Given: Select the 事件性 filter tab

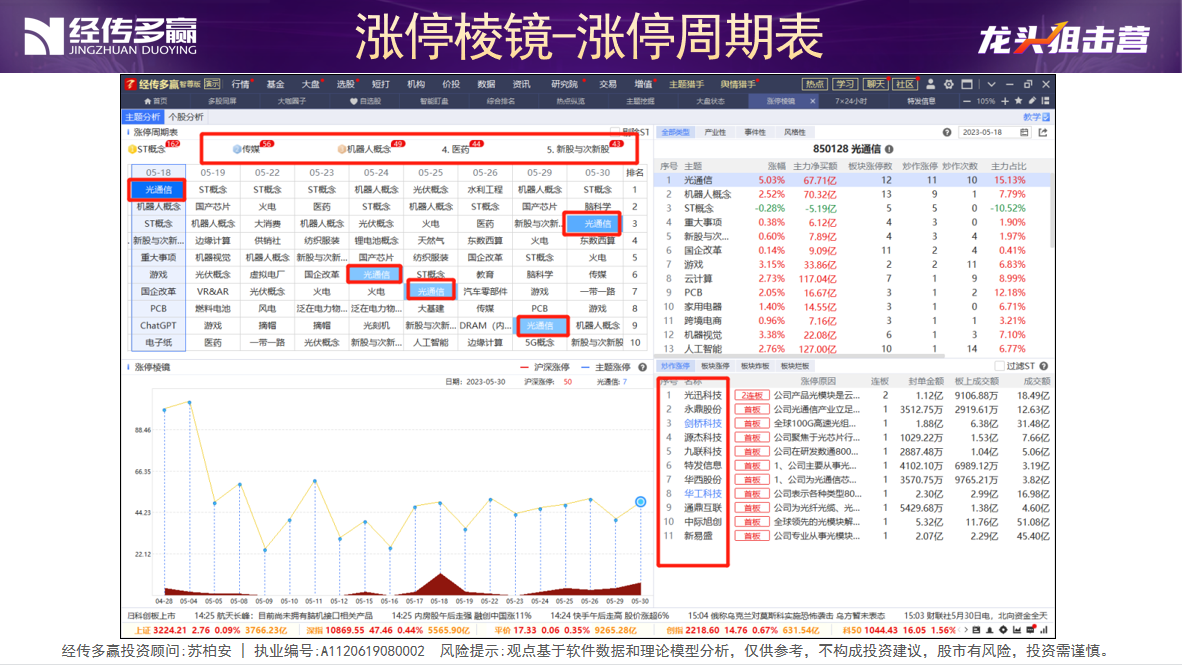Looking at the screenshot, I should pos(755,132).
